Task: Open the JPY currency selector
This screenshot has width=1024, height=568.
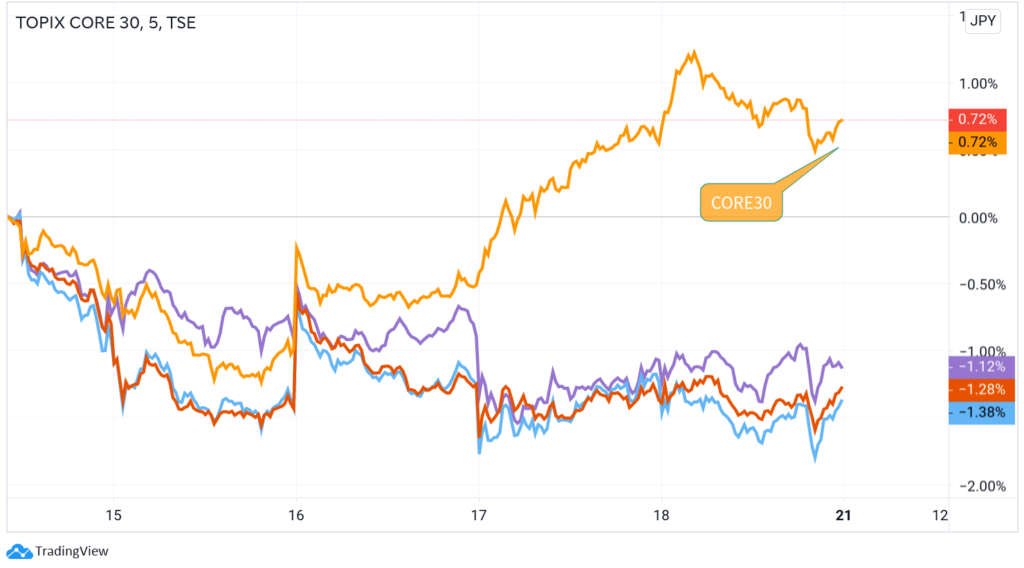Action: pos(983,21)
